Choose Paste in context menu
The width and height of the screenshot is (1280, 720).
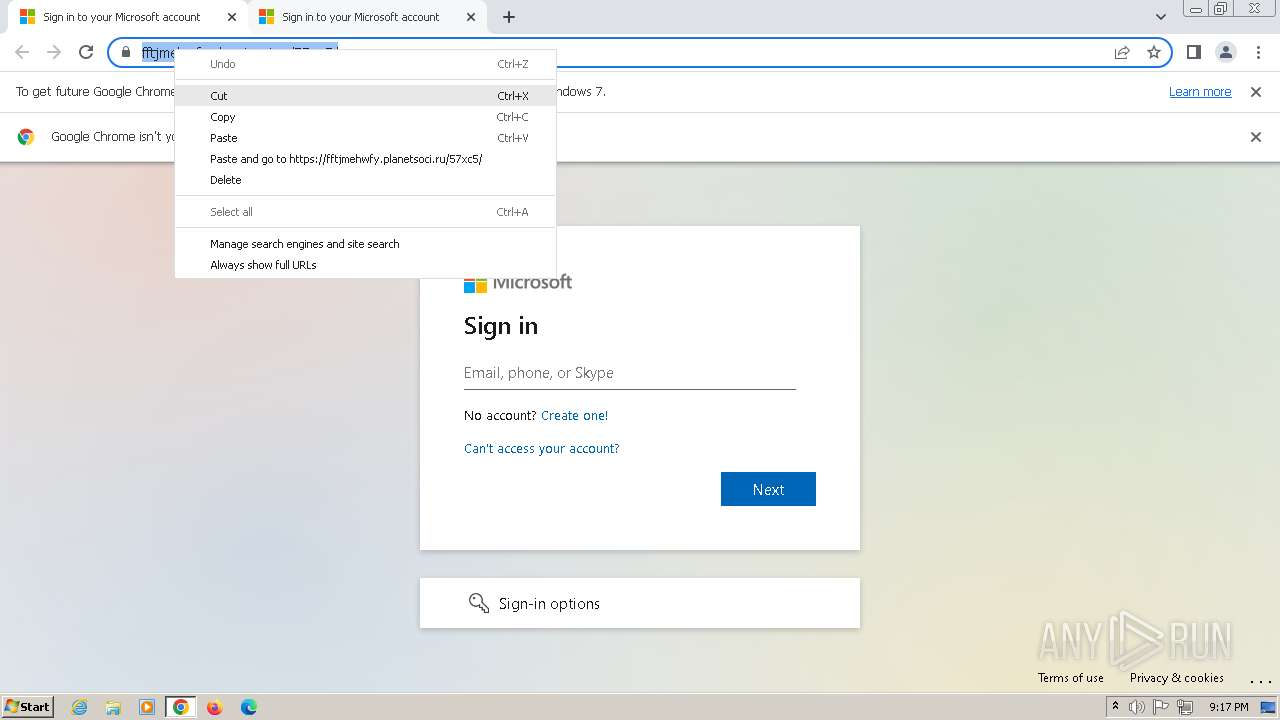[366, 138]
